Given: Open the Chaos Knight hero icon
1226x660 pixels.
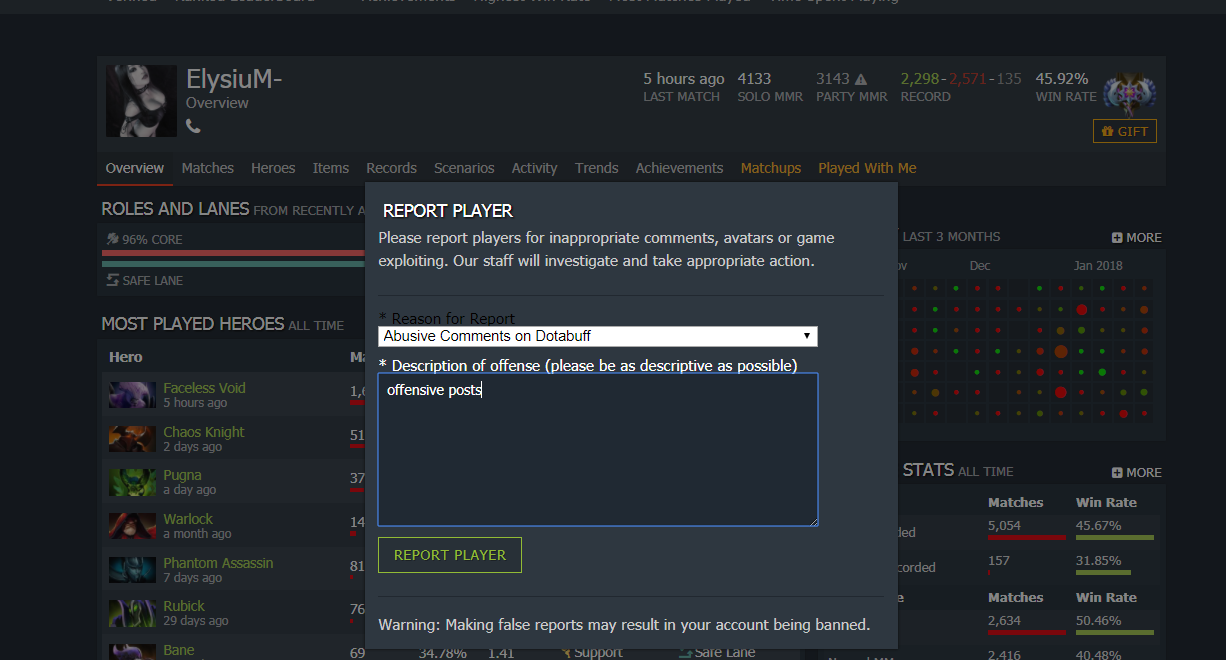Looking at the screenshot, I should click(x=132, y=439).
